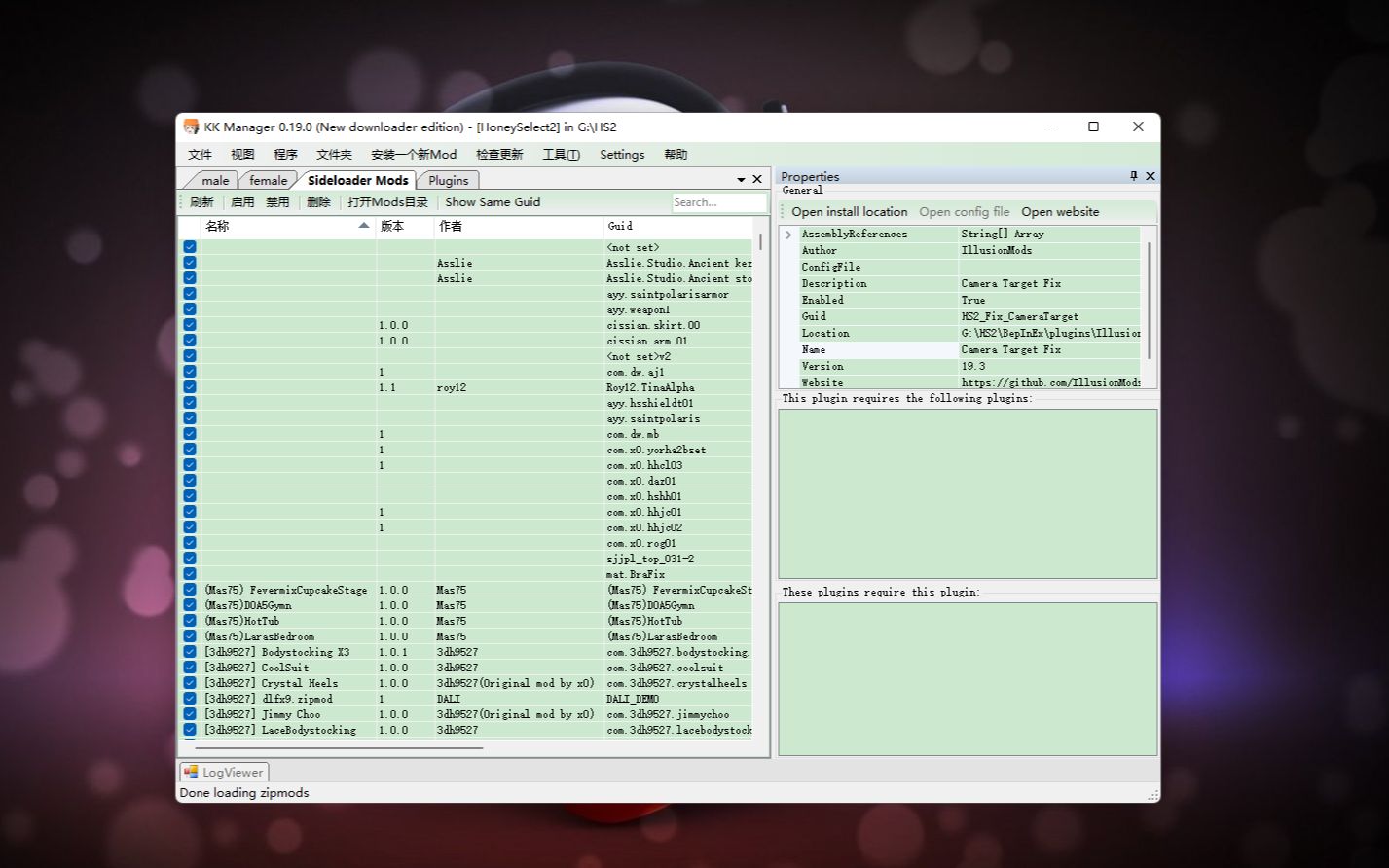The width and height of the screenshot is (1389, 868).
Task: Select the Description property row
Action: pos(969,284)
